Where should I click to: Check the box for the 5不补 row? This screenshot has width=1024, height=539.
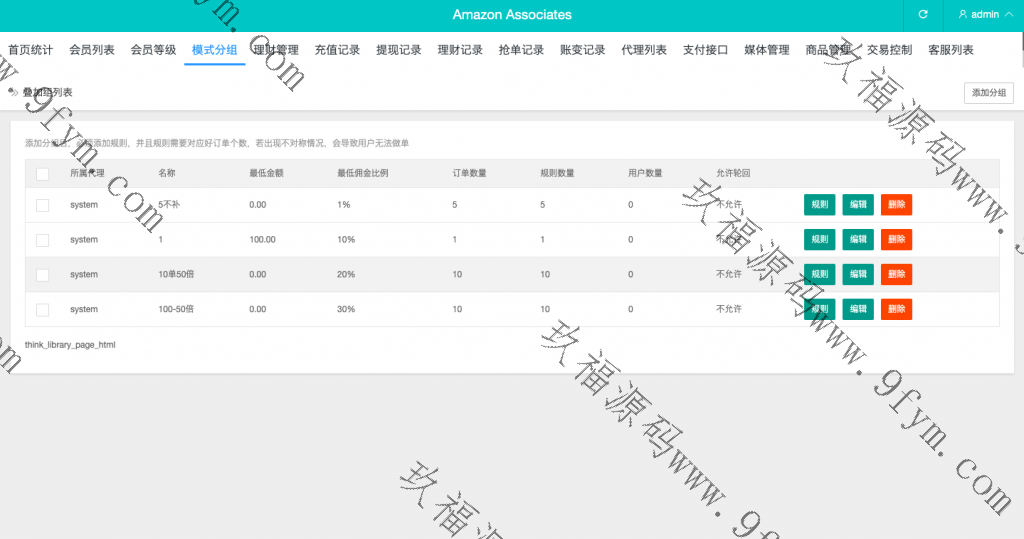click(x=42, y=205)
